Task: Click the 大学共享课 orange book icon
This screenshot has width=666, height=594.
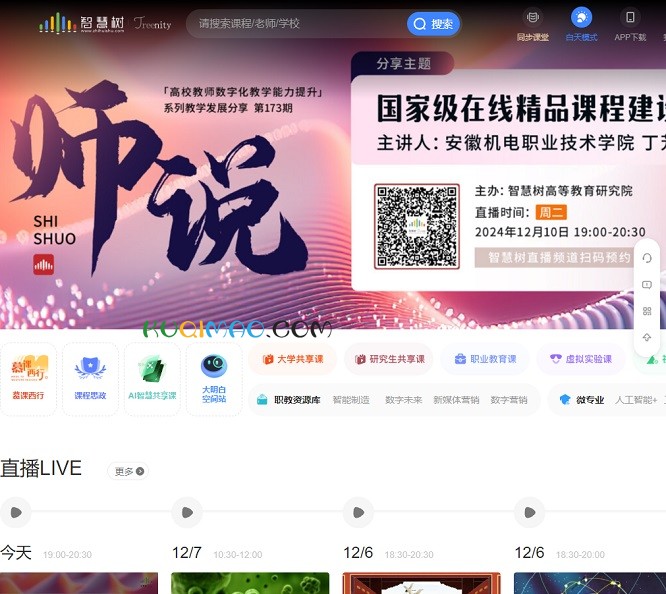Action: coord(268,359)
